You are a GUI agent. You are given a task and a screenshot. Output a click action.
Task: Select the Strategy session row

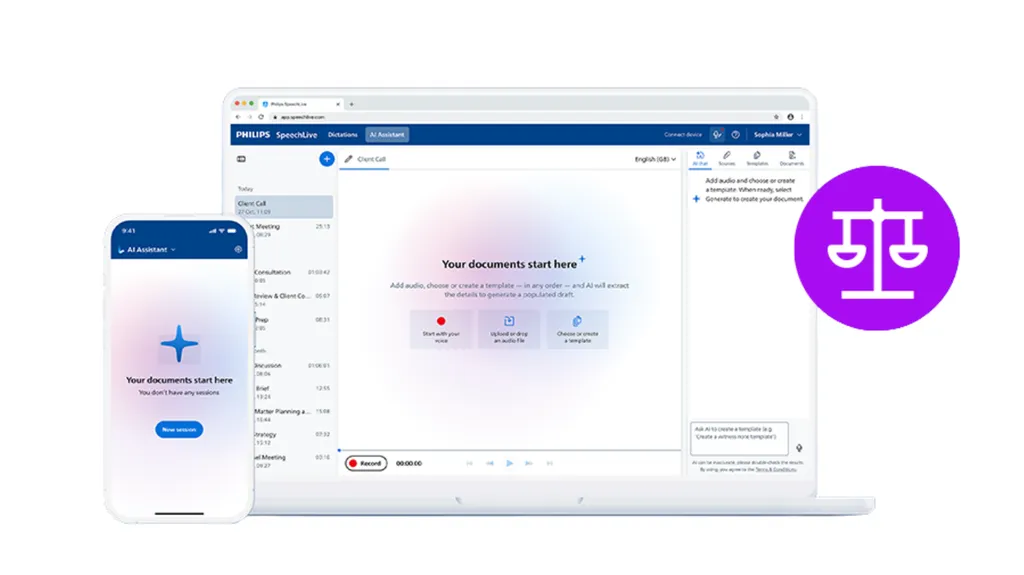point(292,438)
